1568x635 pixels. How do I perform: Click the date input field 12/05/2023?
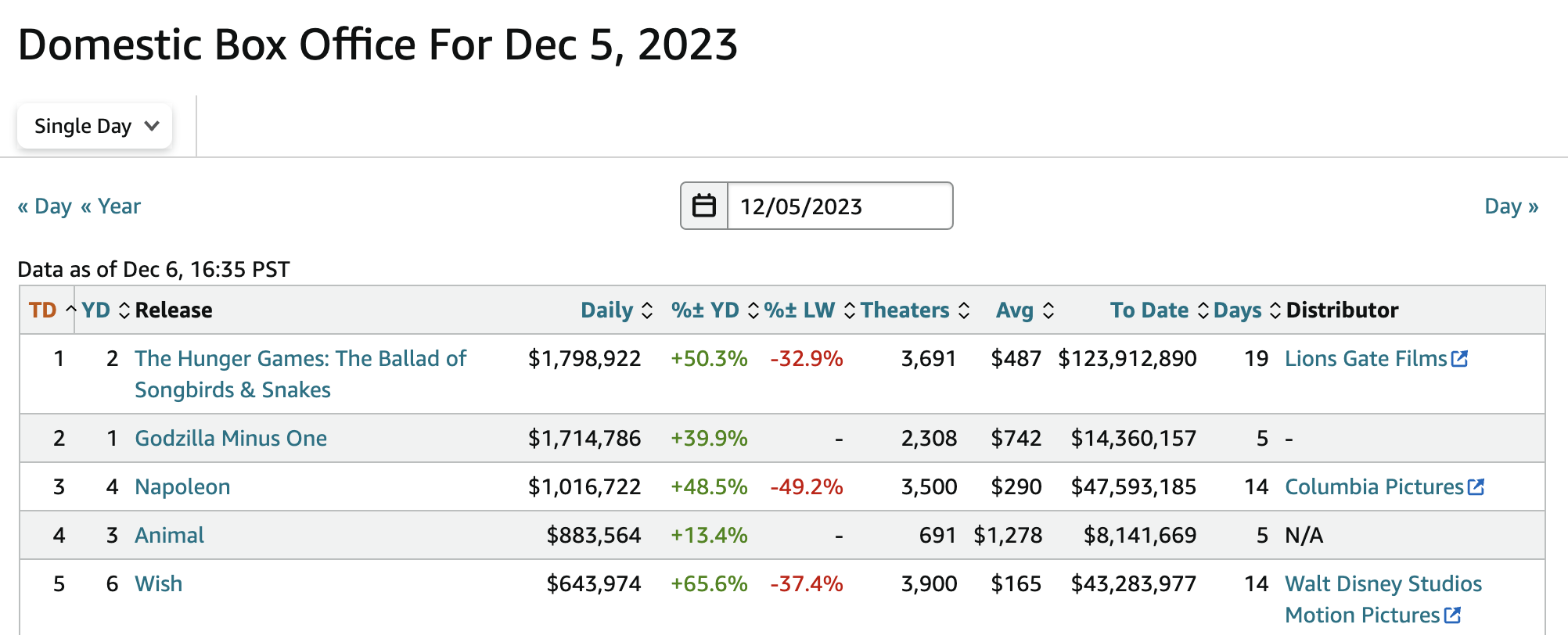pyautogui.click(x=840, y=206)
